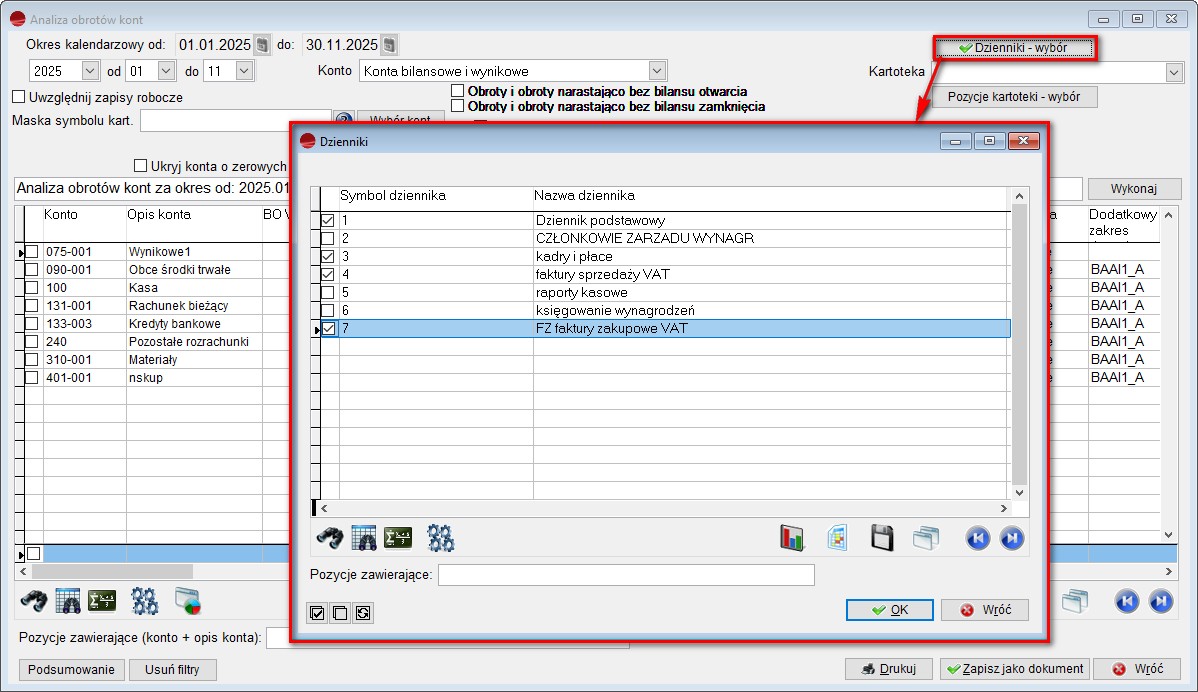Open the Kartoteka dropdown

1173,72
